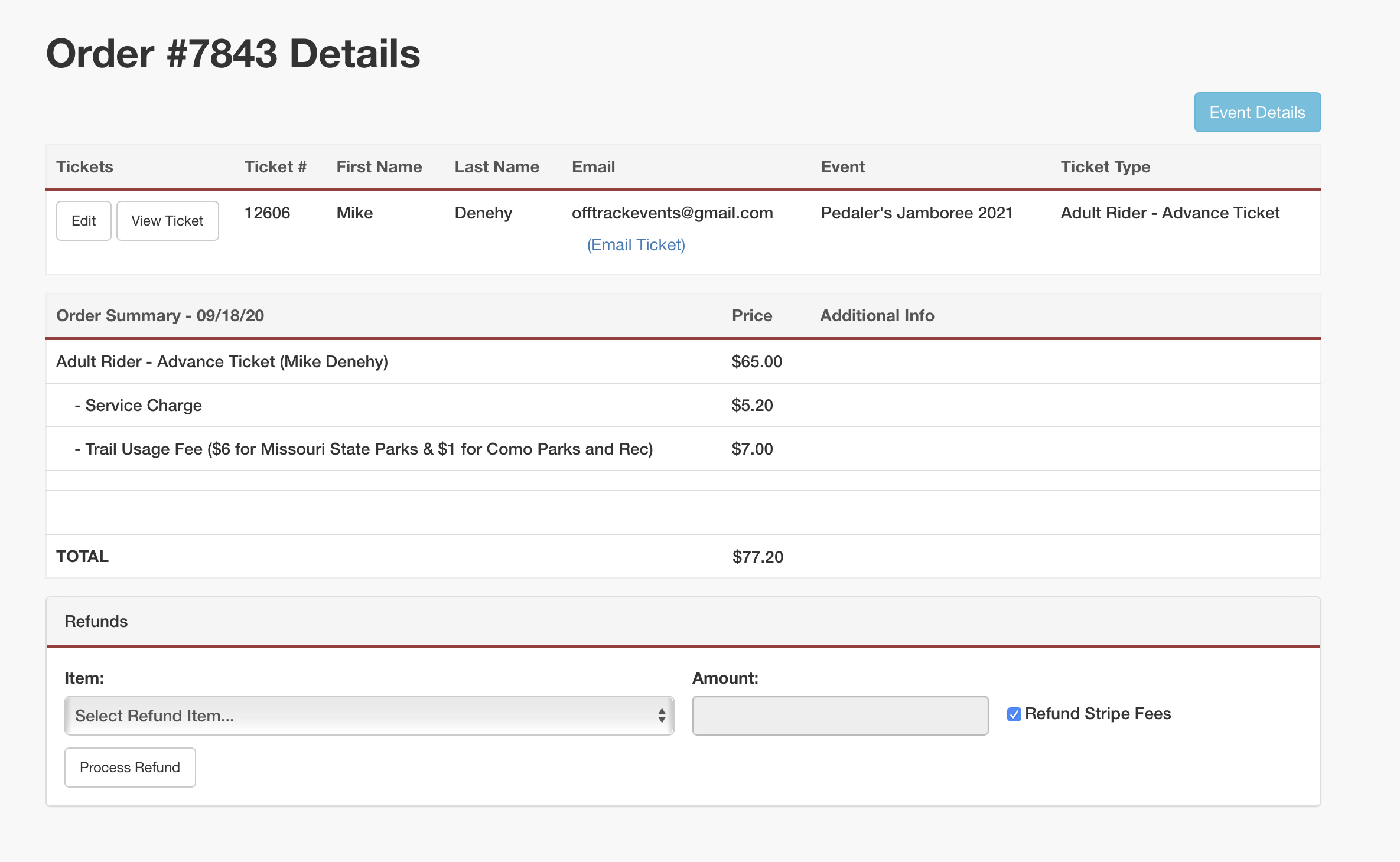Click the Edit ticket button
1400x862 pixels.
83,221
